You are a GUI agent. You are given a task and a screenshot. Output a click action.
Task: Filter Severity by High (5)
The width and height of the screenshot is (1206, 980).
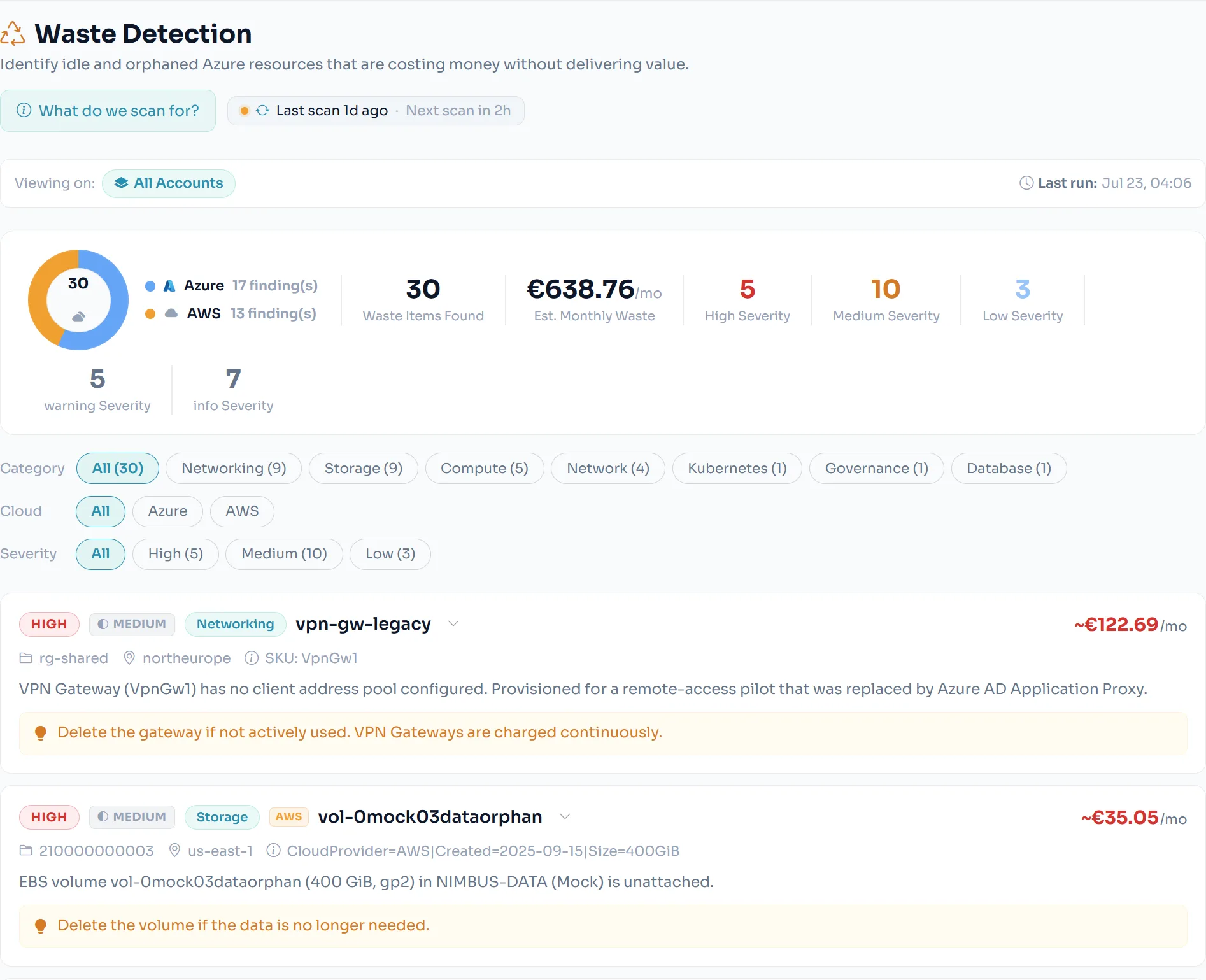pyautogui.click(x=176, y=554)
